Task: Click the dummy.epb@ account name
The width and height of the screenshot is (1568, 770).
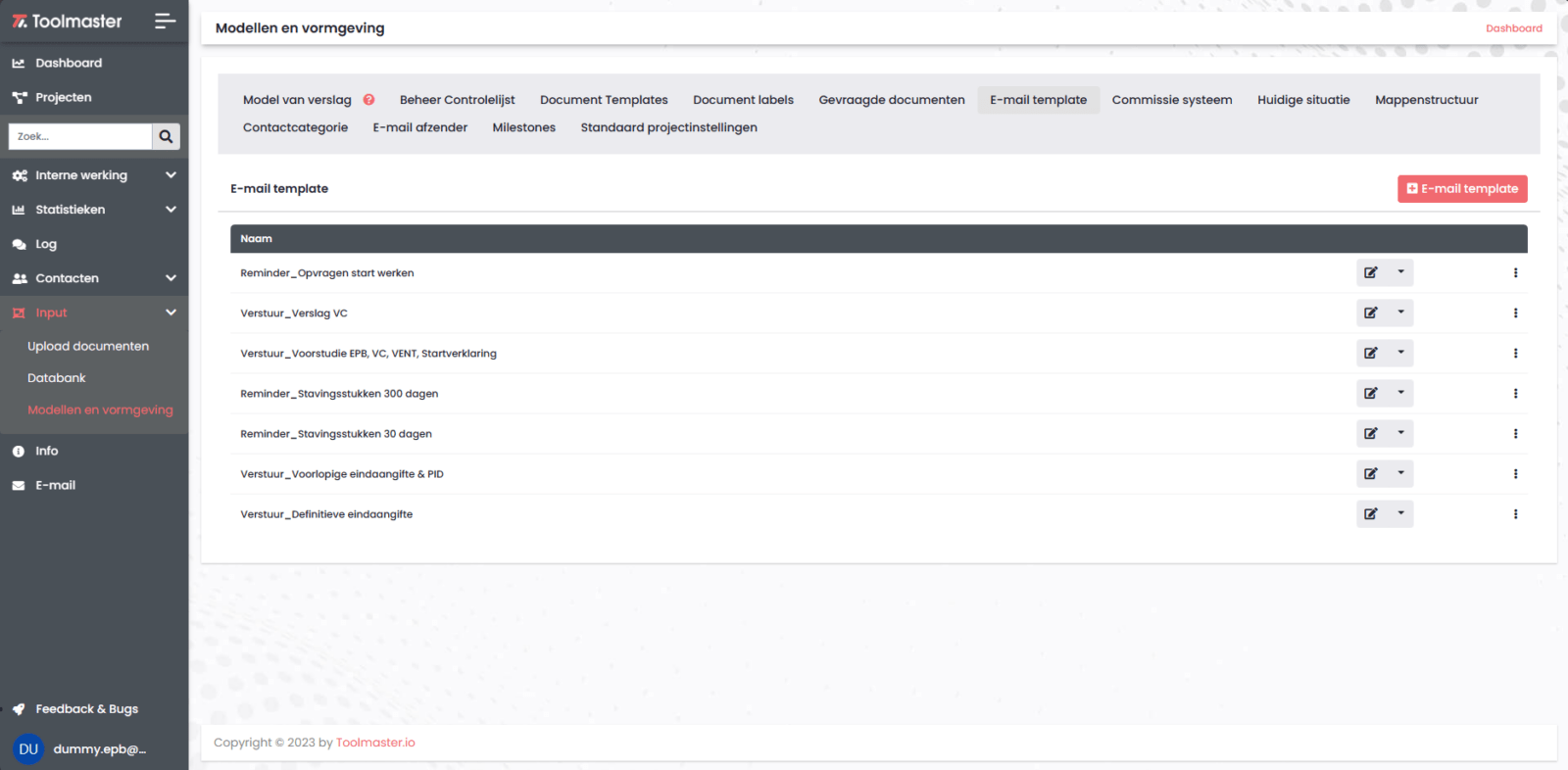Action: pos(100,749)
